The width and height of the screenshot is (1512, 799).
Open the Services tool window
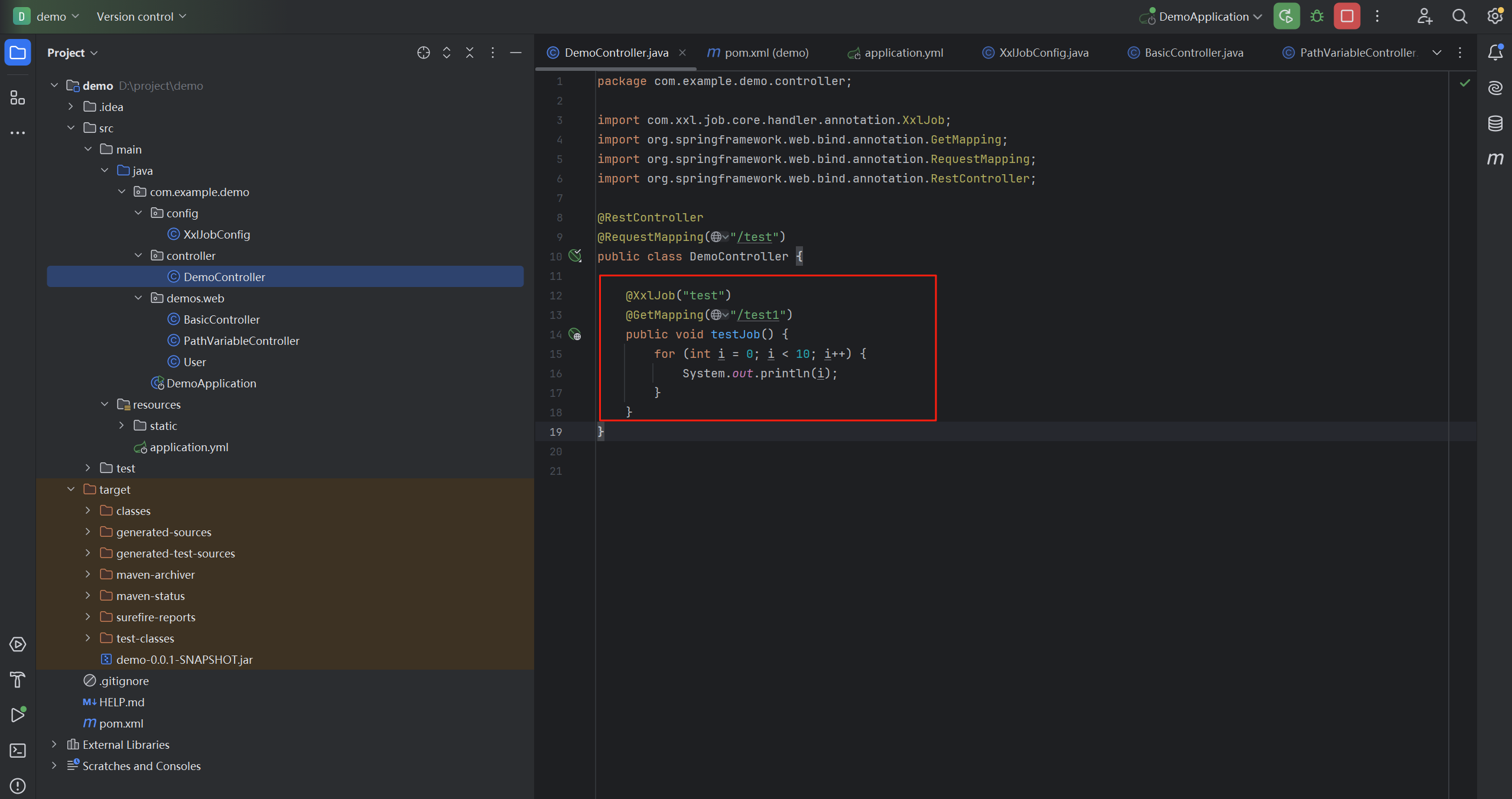[18, 644]
